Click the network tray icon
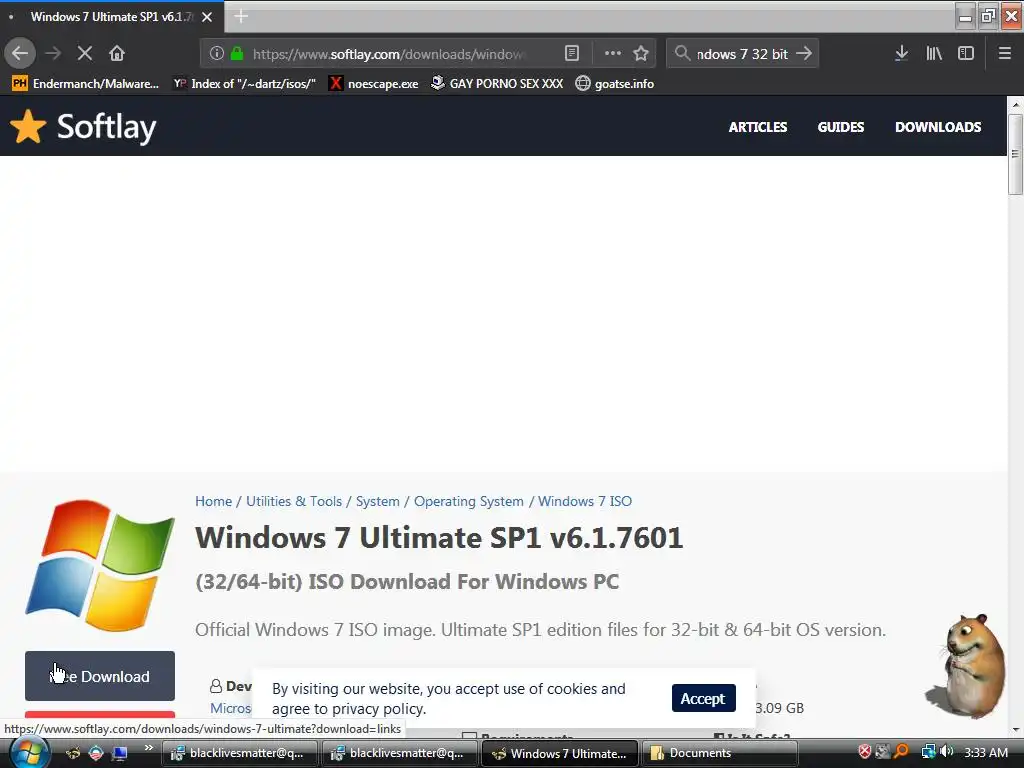The width and height of the screenshot is (1024, 768). click(928, 752)
